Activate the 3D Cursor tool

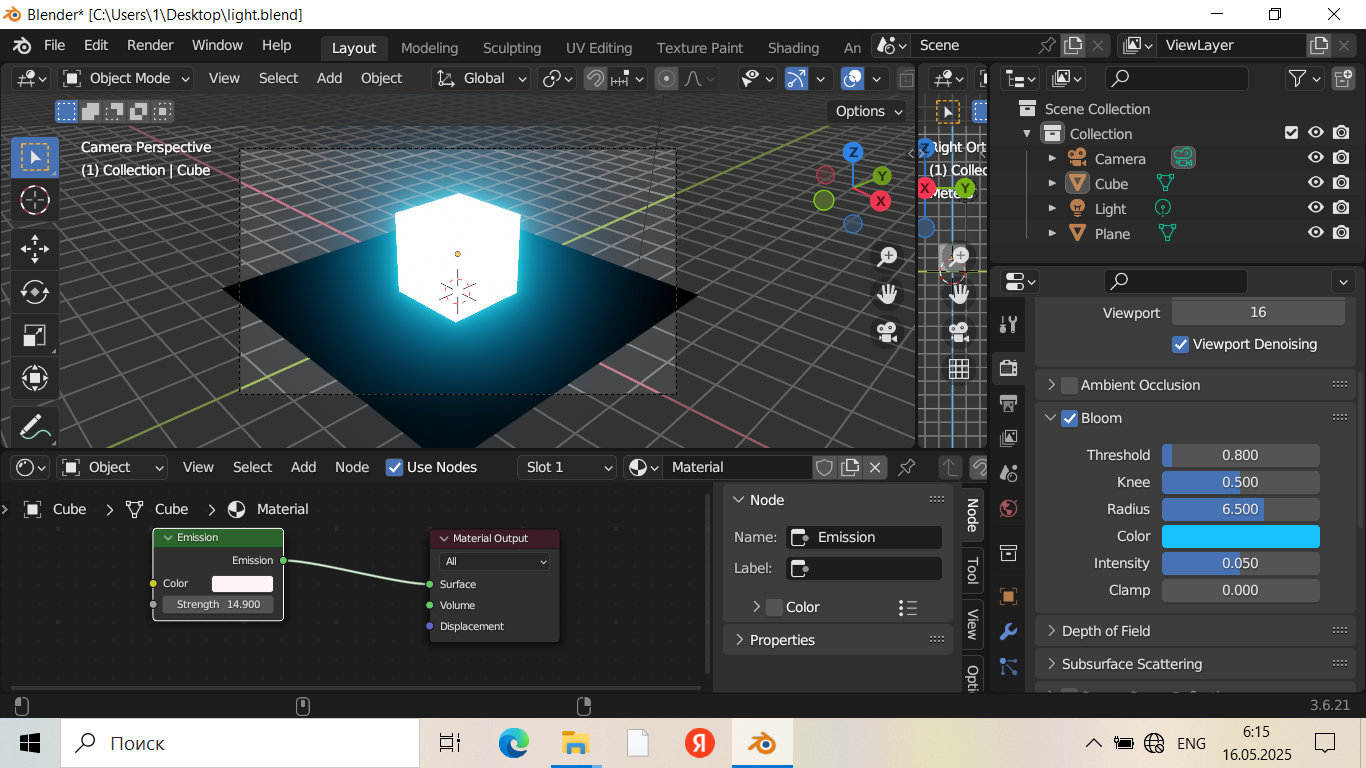point(35,200)
